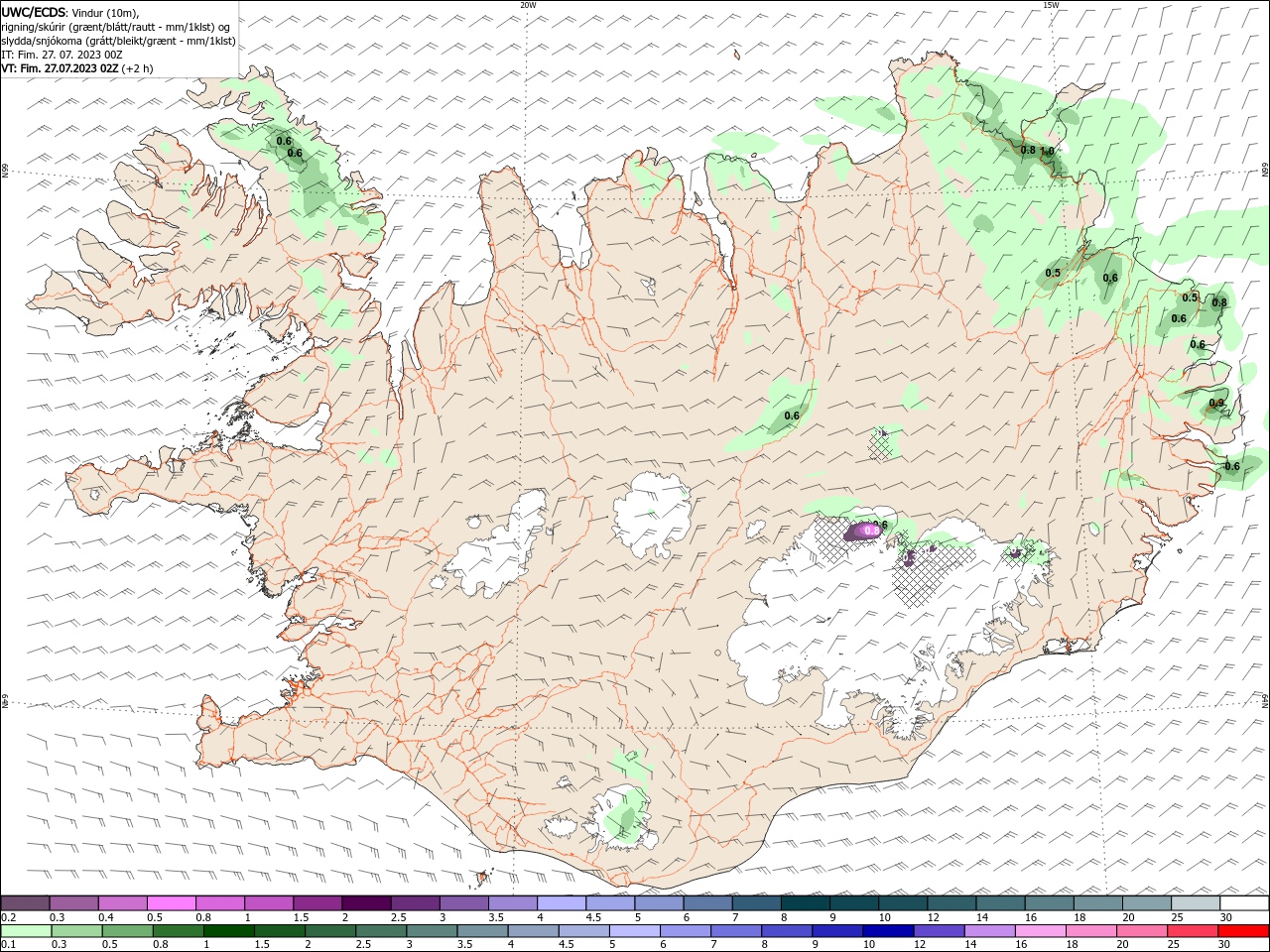Click the 1.0 precipitation value in the northeast
1270x952 pixels.
pos(1047,151)
